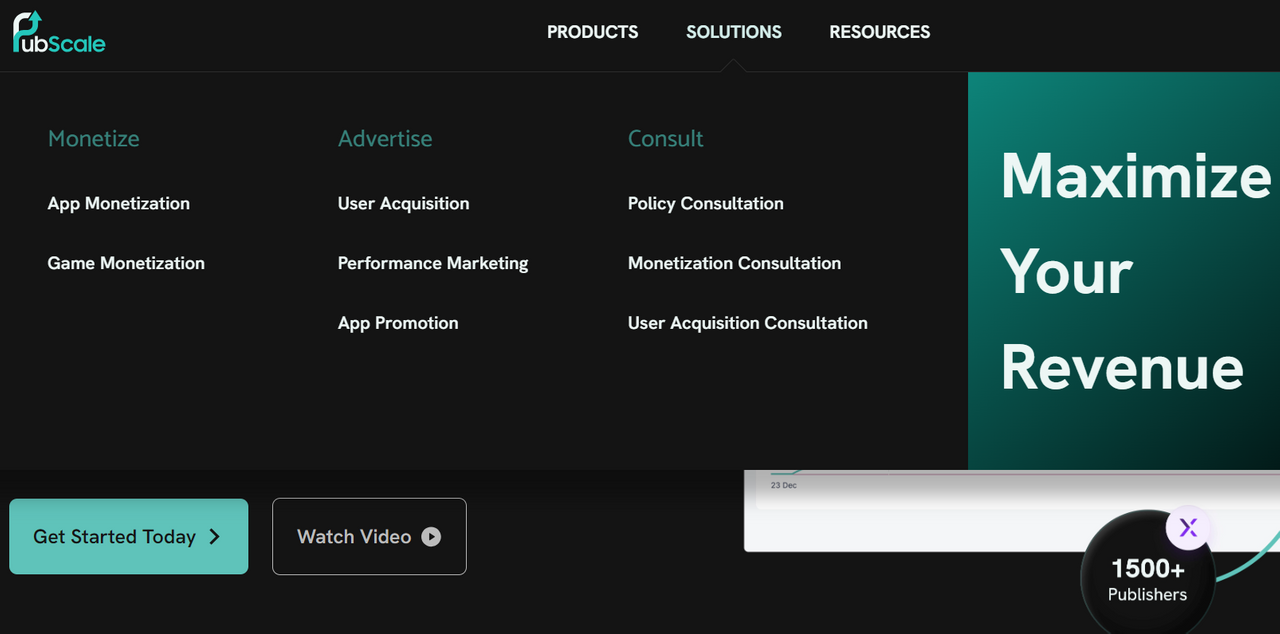
Task: Click the play icon in Watch Video
Action: pyautogui.click(x=431, y=537)
